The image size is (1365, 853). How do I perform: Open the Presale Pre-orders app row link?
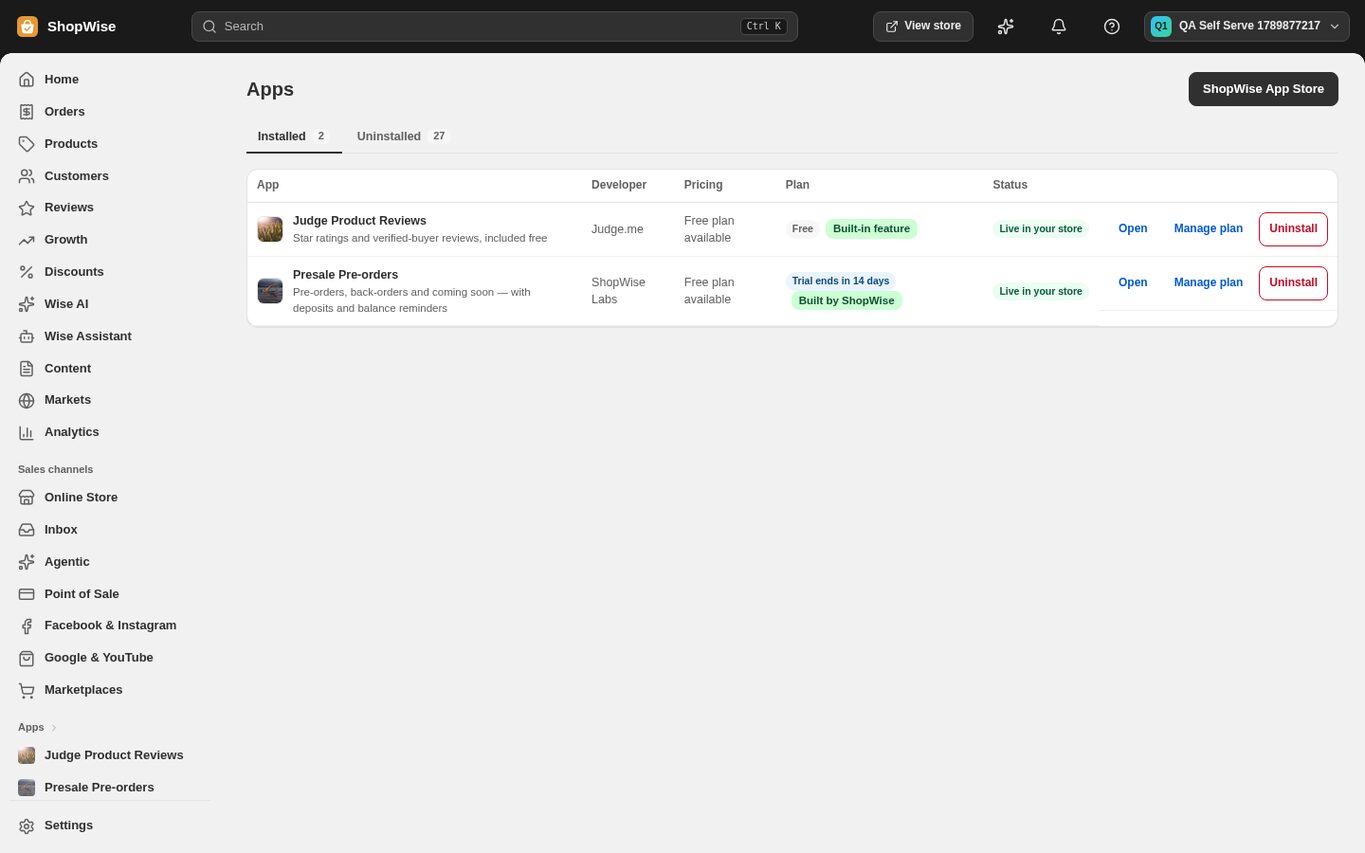tap(1132, 283)
